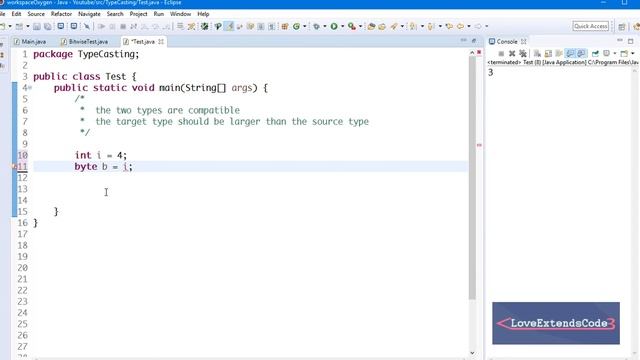Open the Run dropdown arrow
Image resolution: width=640 pixels, height=360 pixels.
342,27
